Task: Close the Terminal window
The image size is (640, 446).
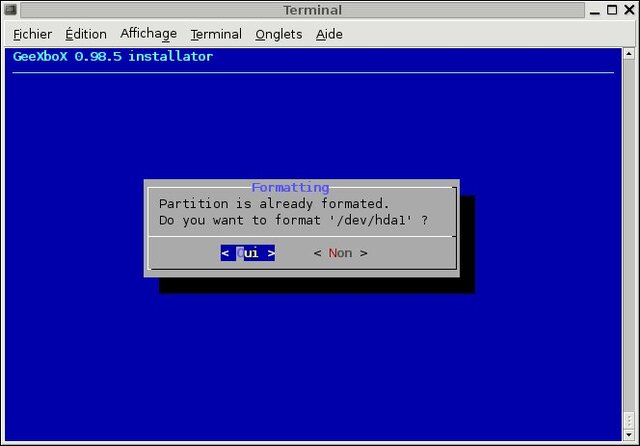Action: (629, 10)
